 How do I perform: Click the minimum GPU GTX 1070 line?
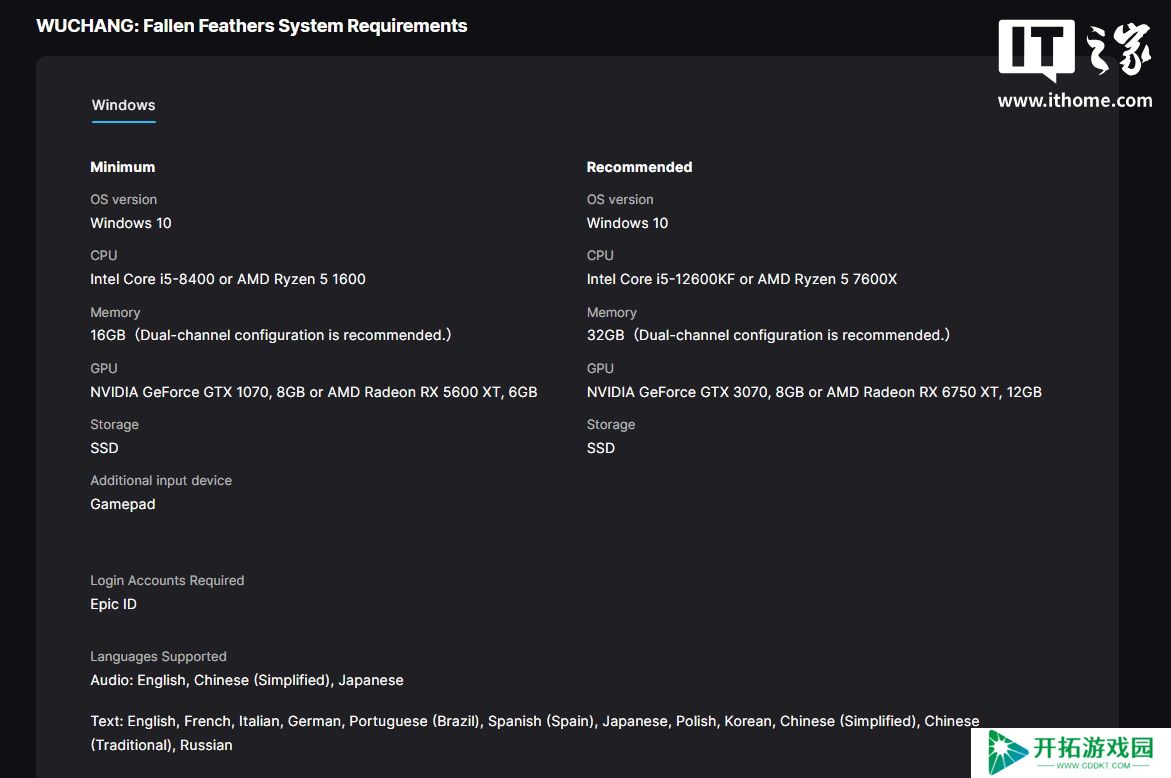click(314, 392)
